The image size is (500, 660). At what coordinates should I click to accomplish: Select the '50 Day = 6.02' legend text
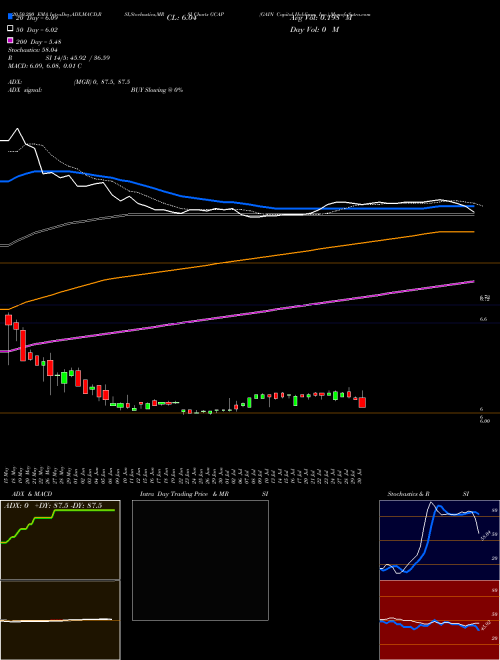37,30
